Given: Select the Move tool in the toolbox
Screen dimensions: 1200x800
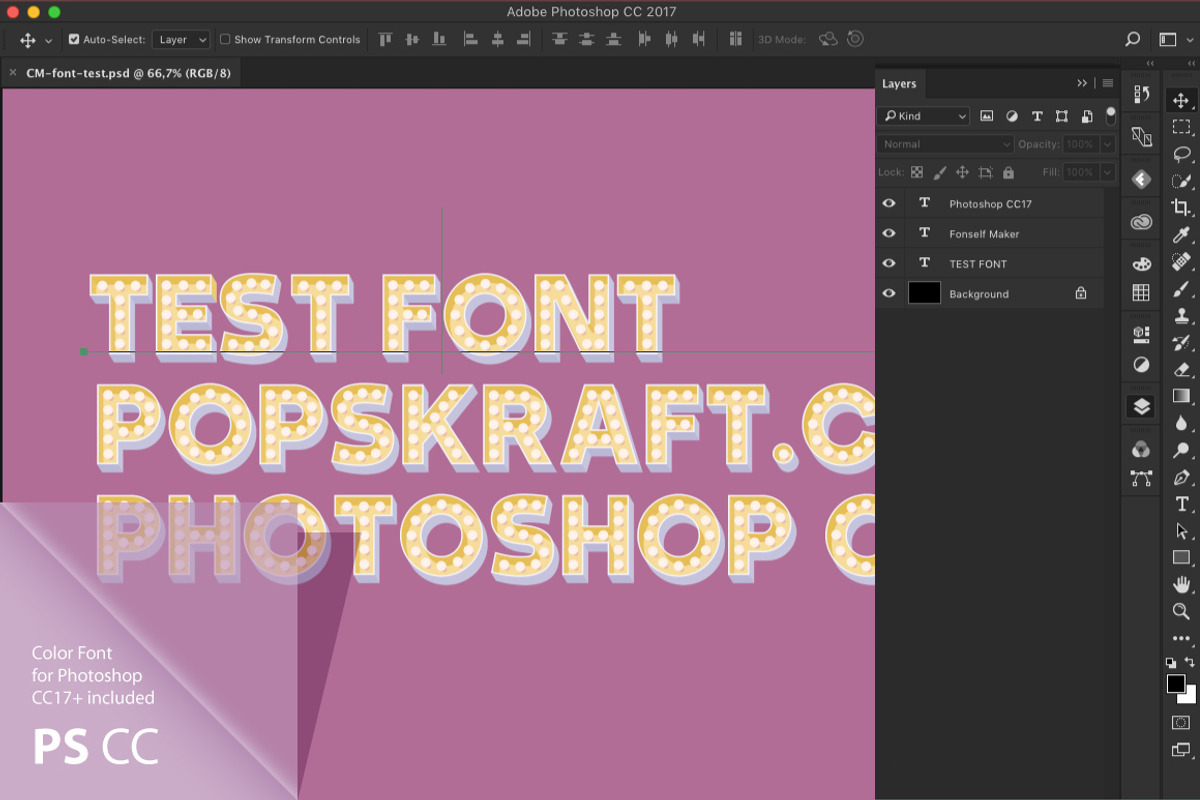Looking at the screenshot, I should point(1181,100).
